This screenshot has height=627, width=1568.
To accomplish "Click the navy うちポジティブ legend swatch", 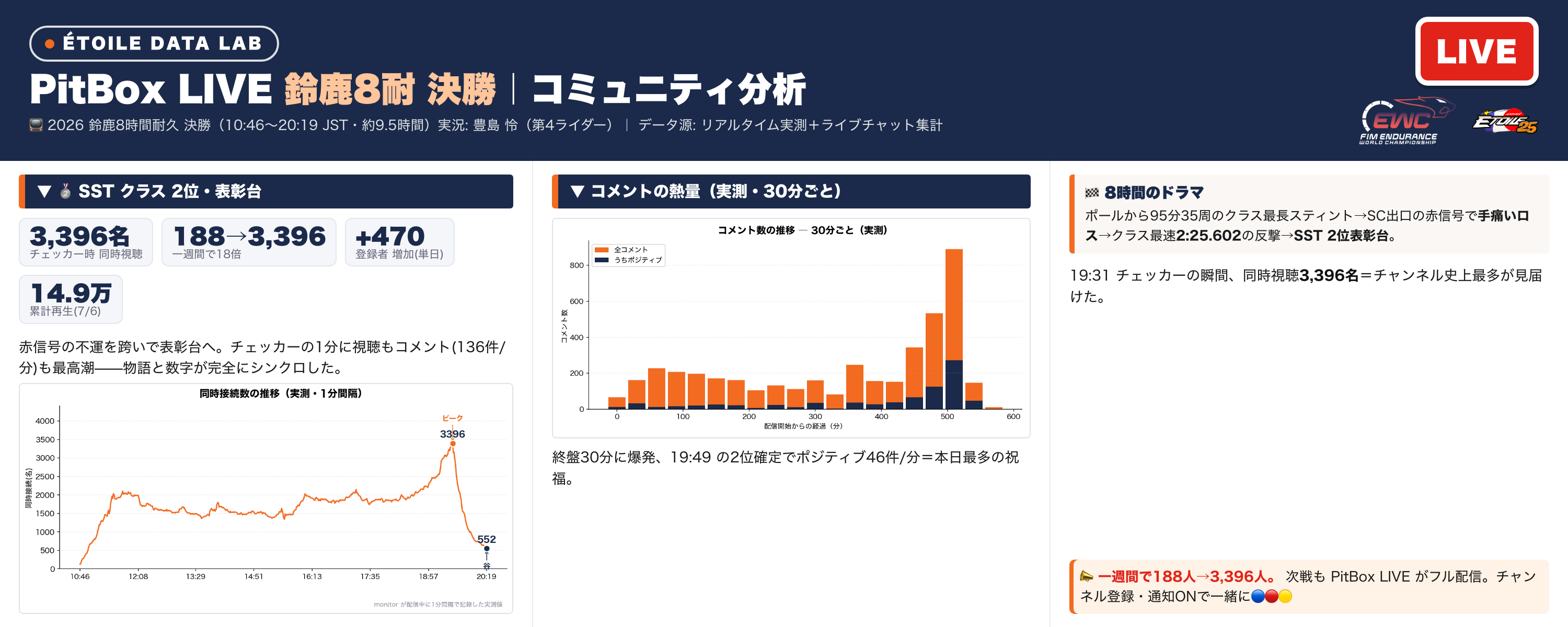I will tap(602, 260).
